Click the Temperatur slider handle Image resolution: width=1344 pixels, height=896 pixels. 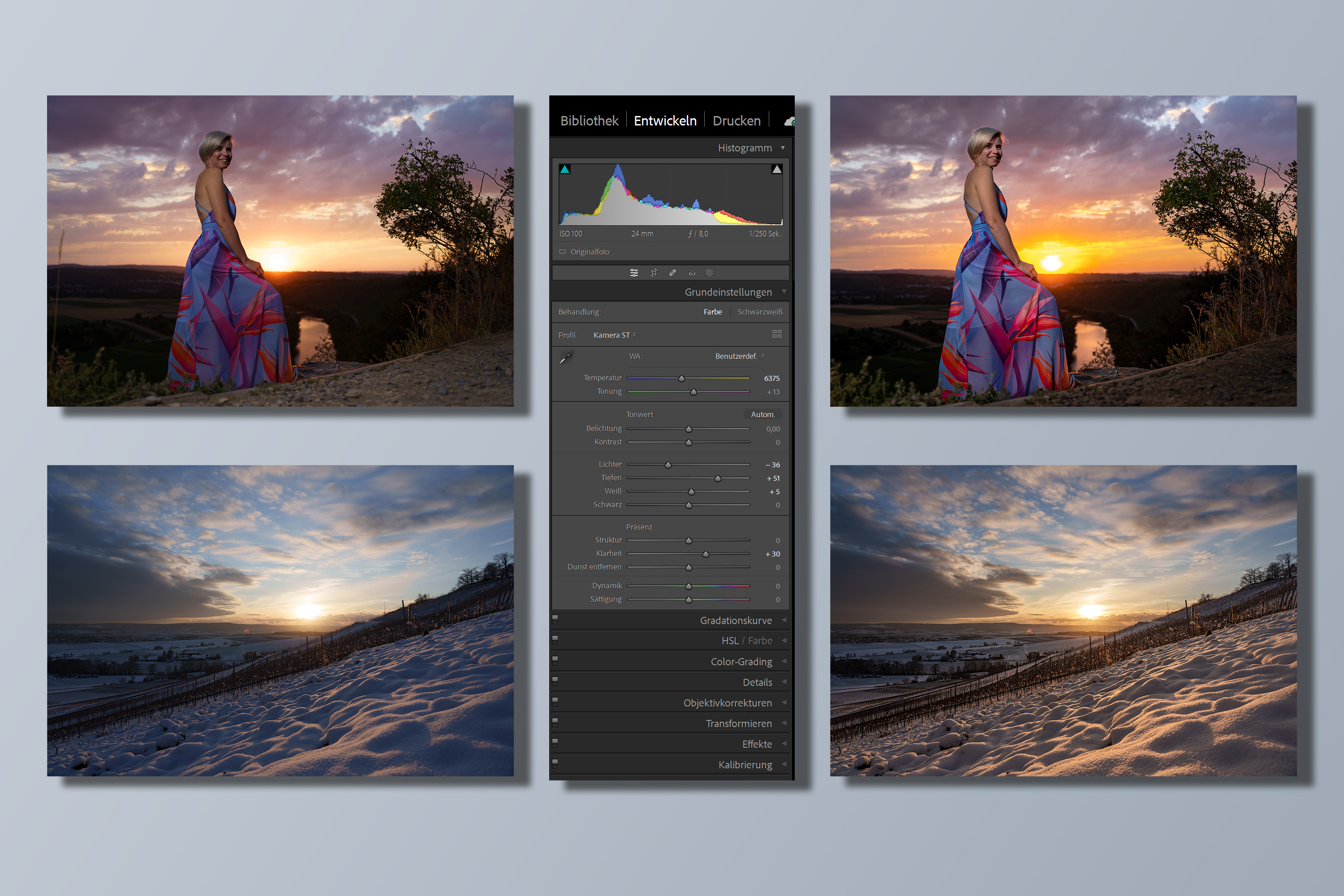click(x=681, y=378)
